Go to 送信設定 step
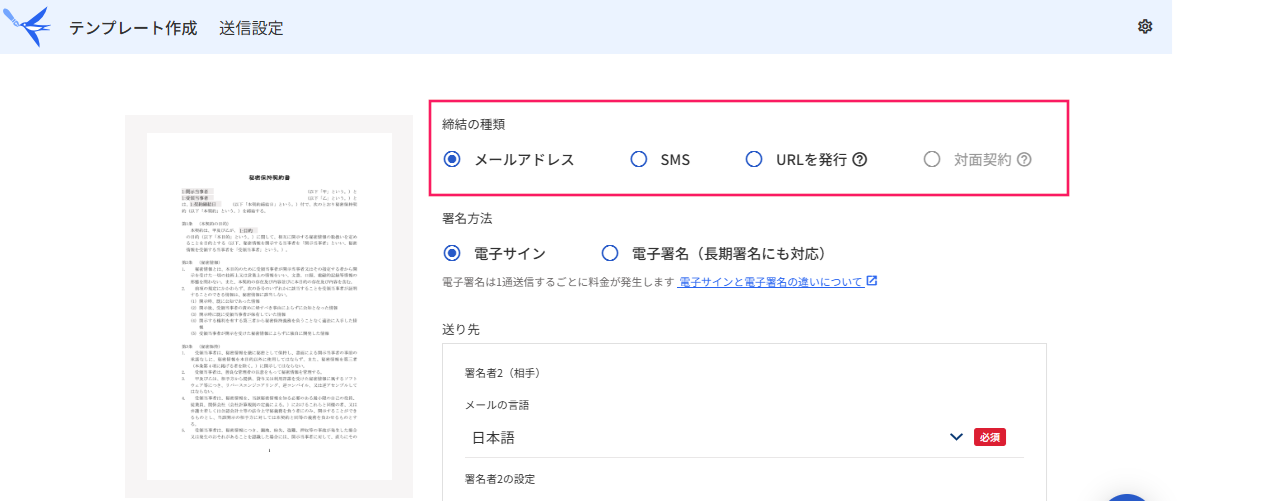The height and width of the screenshot is (501, 1285). tap(251, 27)
